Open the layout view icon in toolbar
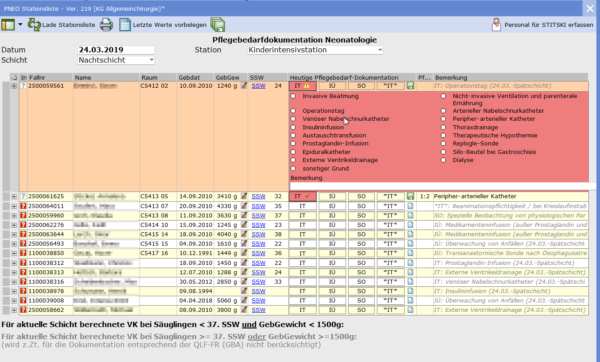This screenshot has height=362, width=600. pos(8,25)
